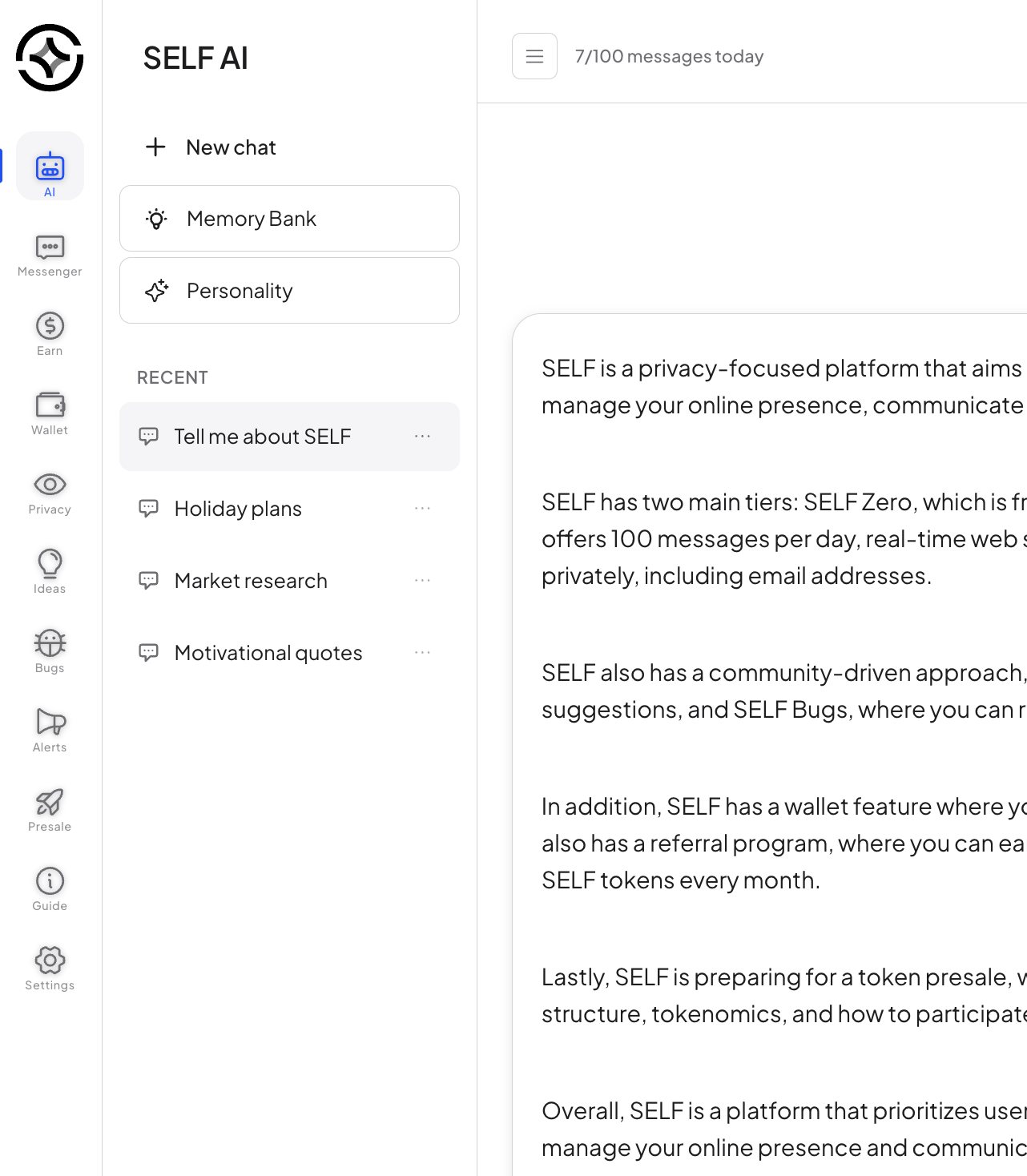Start a New chat
Image resolution: width=1027 pixels, height=1176 pixels.
[x=211, y=147]
